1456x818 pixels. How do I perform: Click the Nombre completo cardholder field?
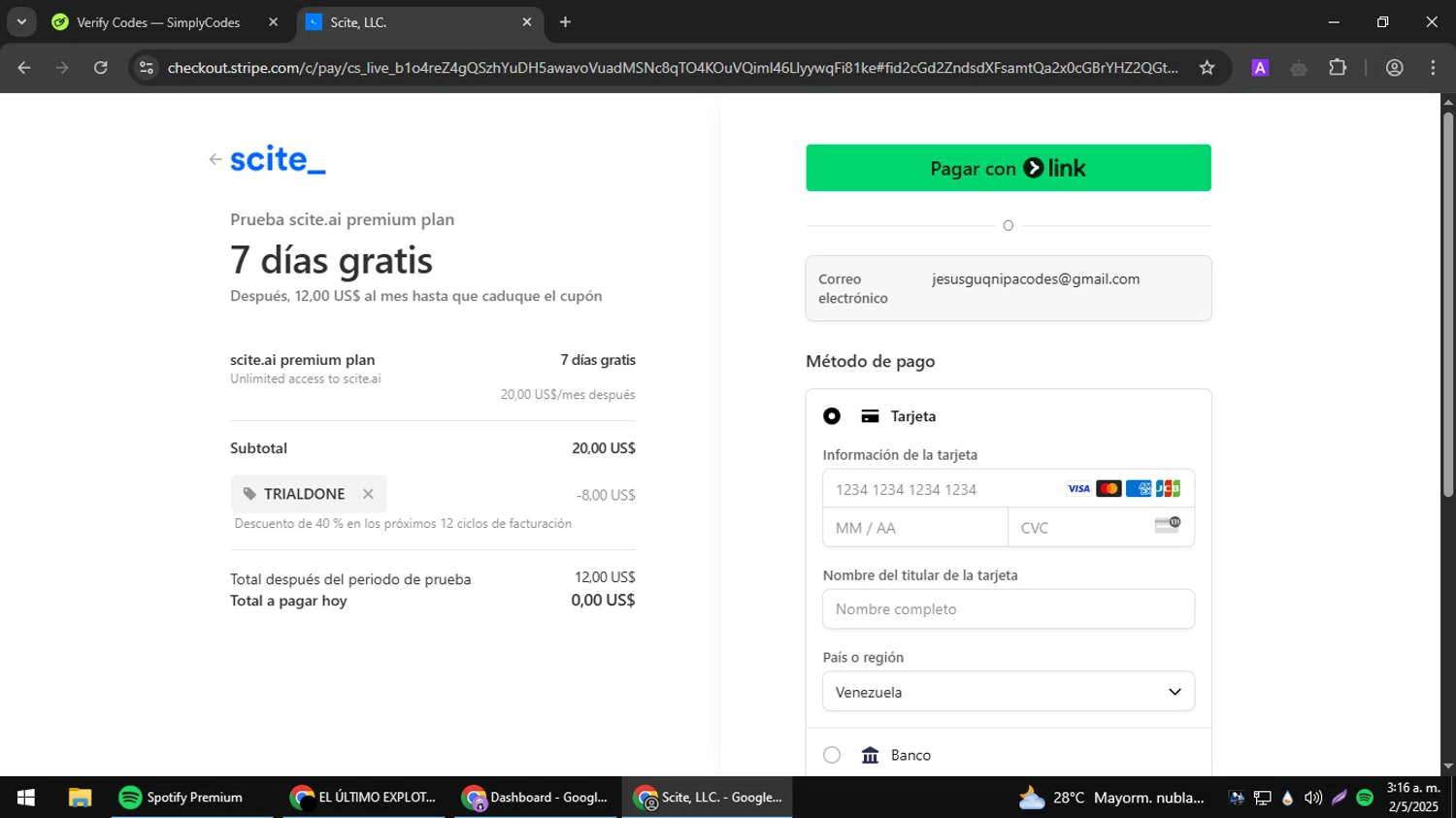(1009, 609)
